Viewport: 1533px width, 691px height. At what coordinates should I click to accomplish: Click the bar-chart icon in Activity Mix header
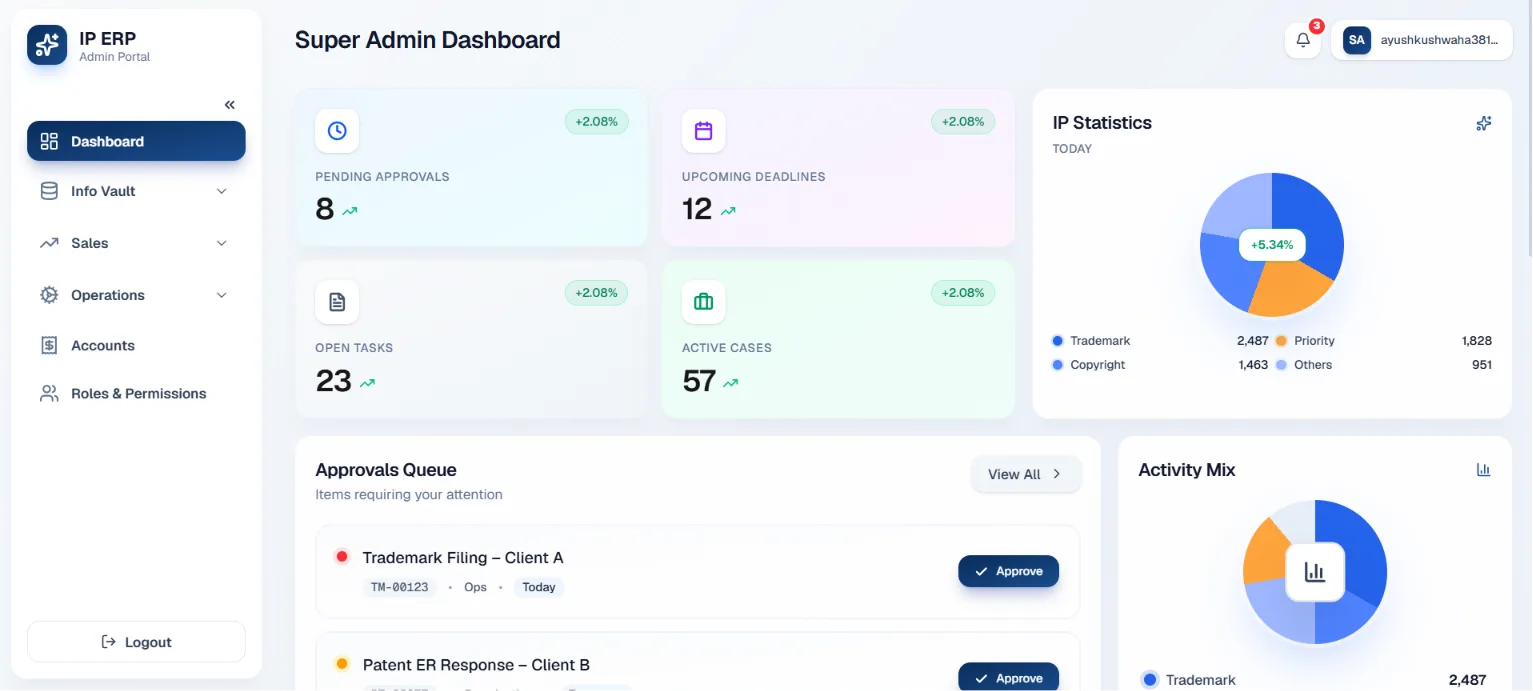coord(1484,470)
